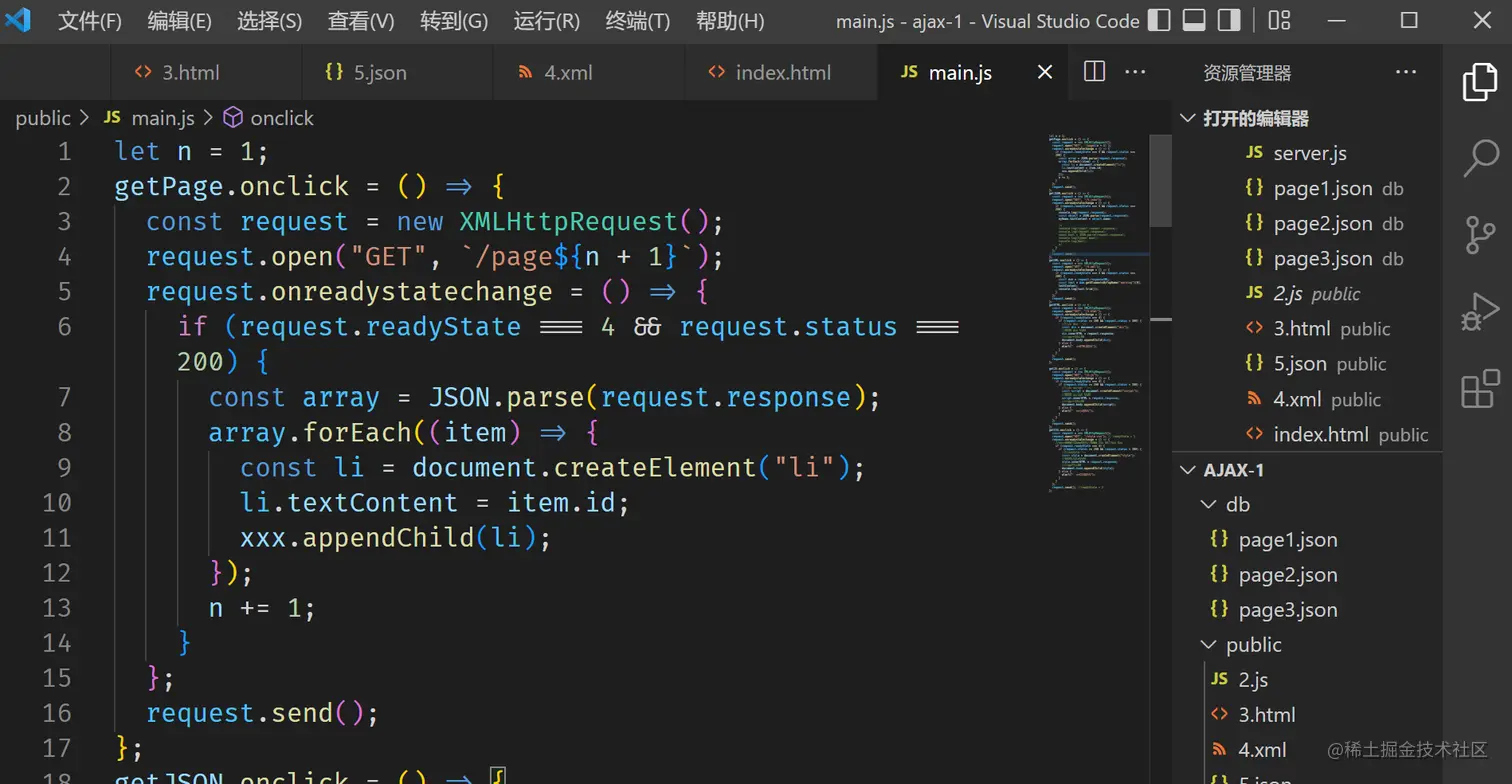Click line number 13 in the gutter
The height and width of the screenshot is (784, 1512).
point(57,607)
